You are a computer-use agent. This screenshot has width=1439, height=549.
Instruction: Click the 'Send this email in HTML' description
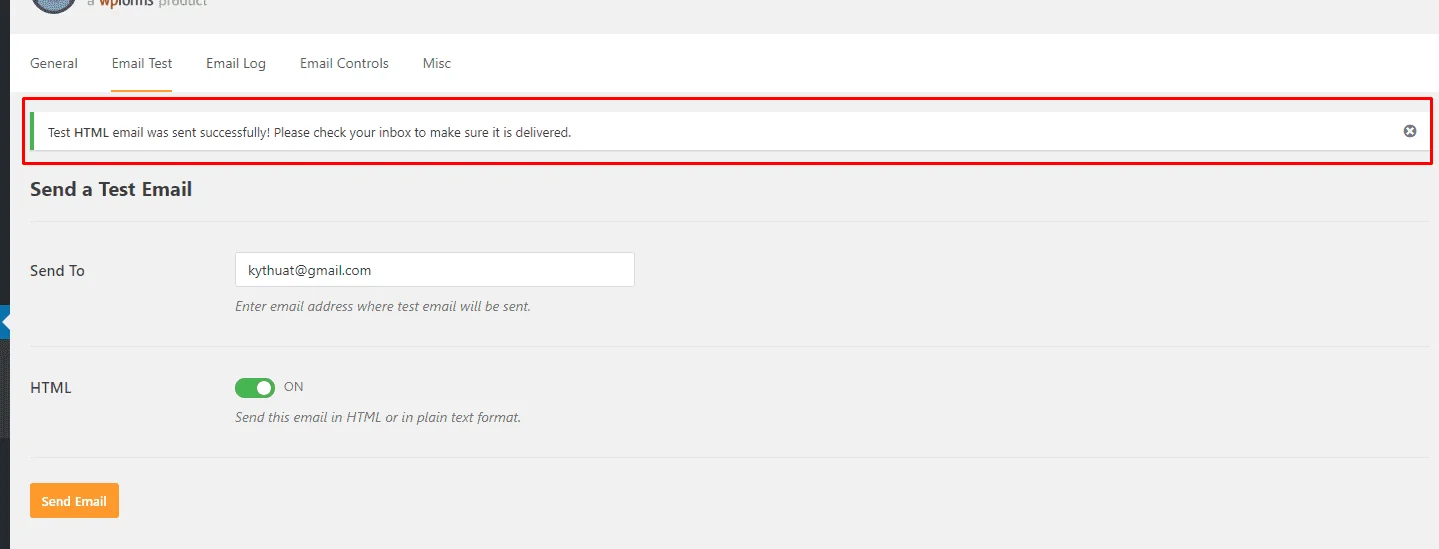[x=378, y=417]
